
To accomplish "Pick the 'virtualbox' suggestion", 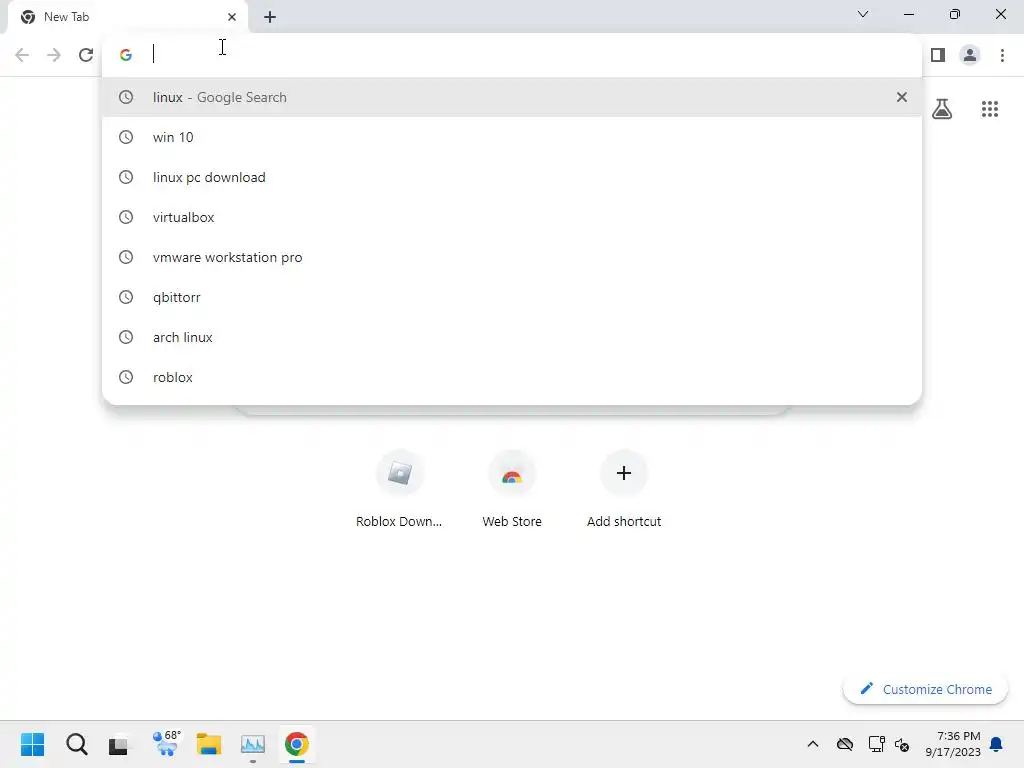I will tap(512, 217).
